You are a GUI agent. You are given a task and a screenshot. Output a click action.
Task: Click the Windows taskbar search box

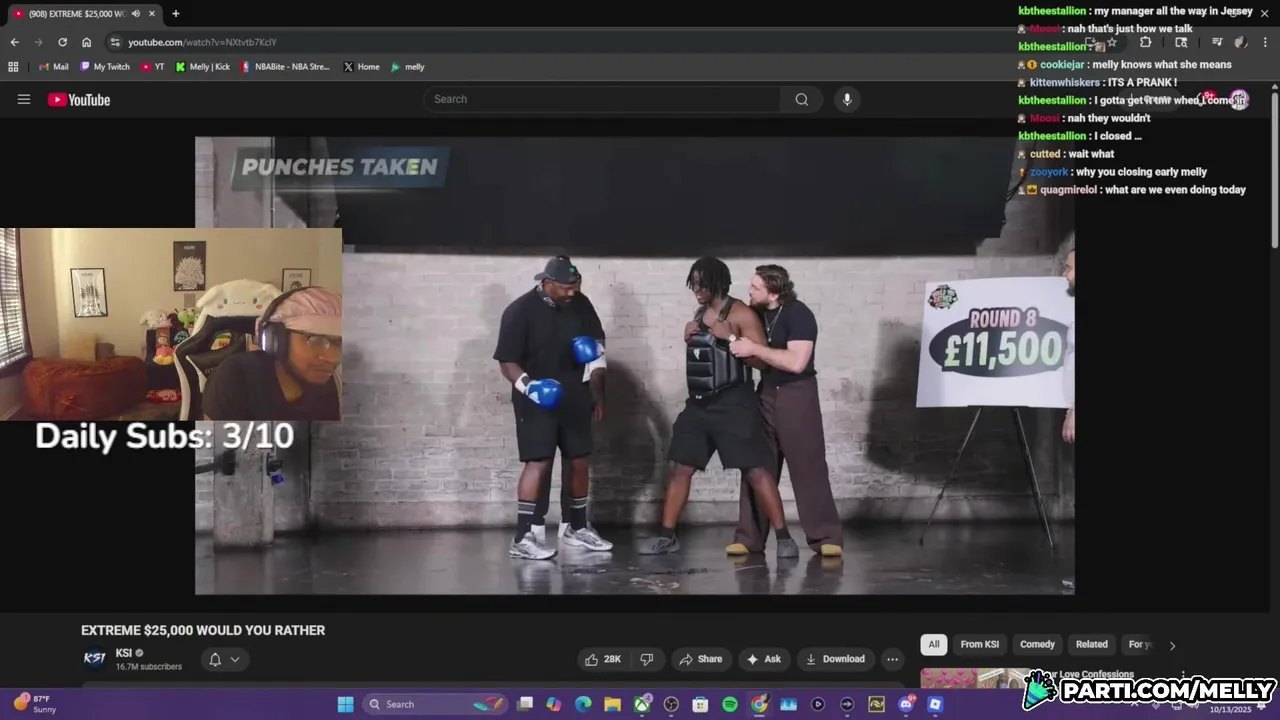point(436,704)
